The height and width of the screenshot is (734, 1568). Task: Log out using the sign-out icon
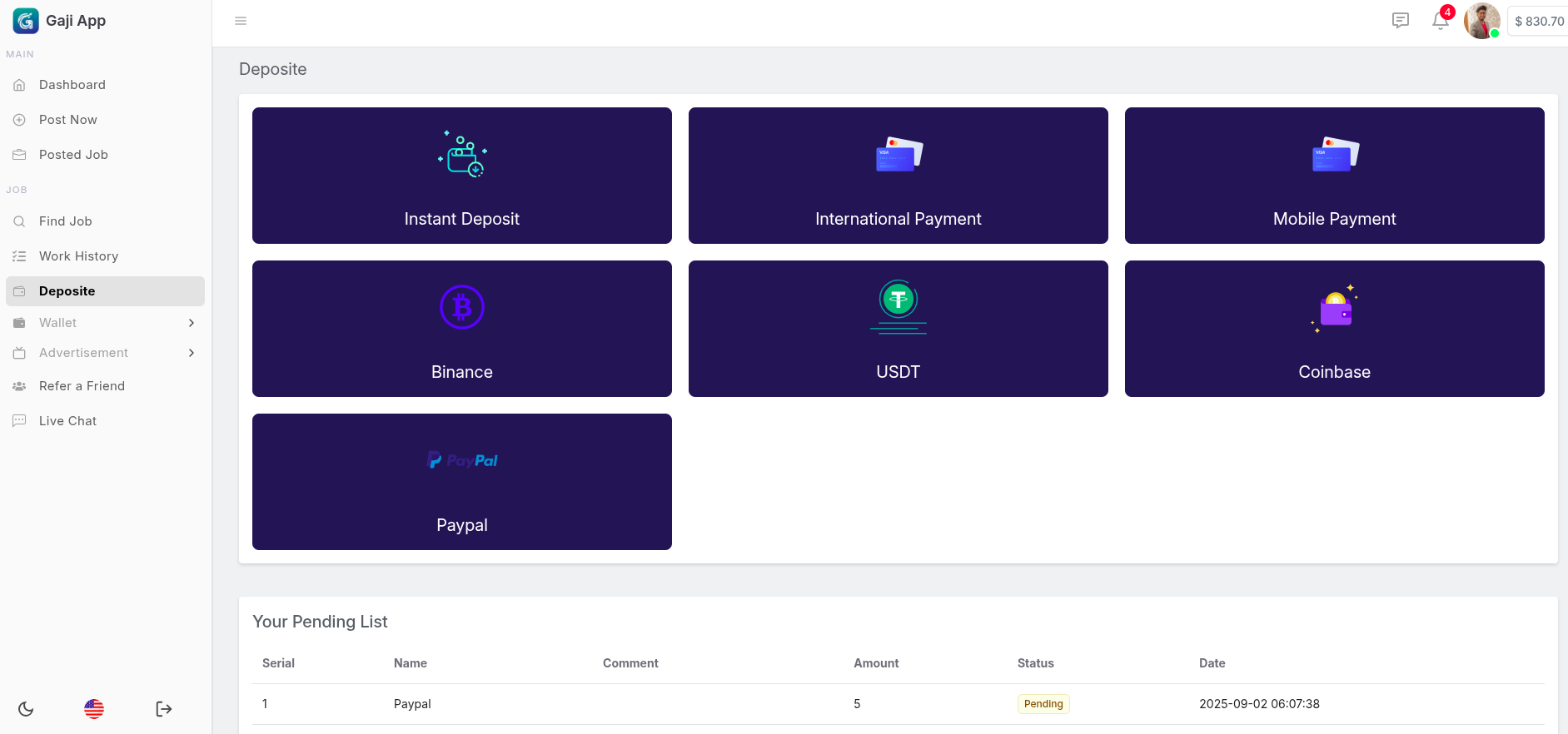(x=164, y=709)
